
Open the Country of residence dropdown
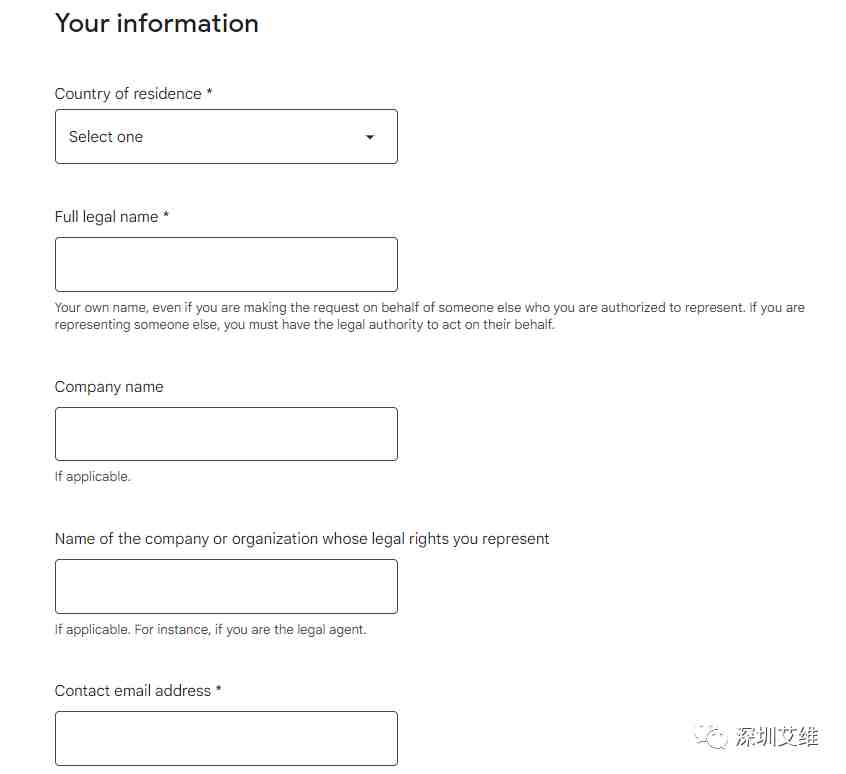[x=226, y=136]
